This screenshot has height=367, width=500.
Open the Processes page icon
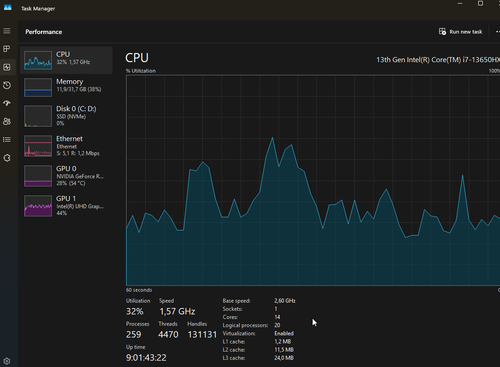(7, 49)
